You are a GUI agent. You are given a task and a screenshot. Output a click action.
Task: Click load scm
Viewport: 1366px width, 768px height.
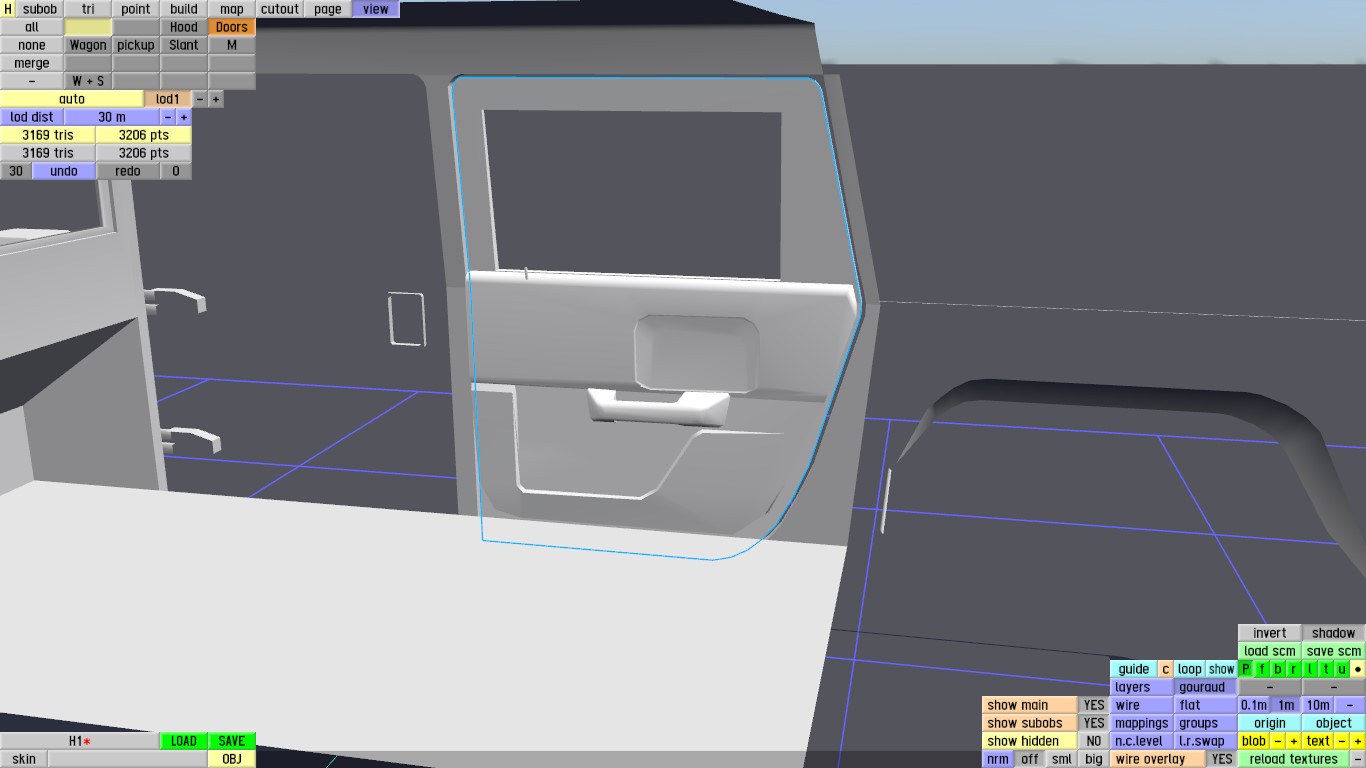(1270, 651)
